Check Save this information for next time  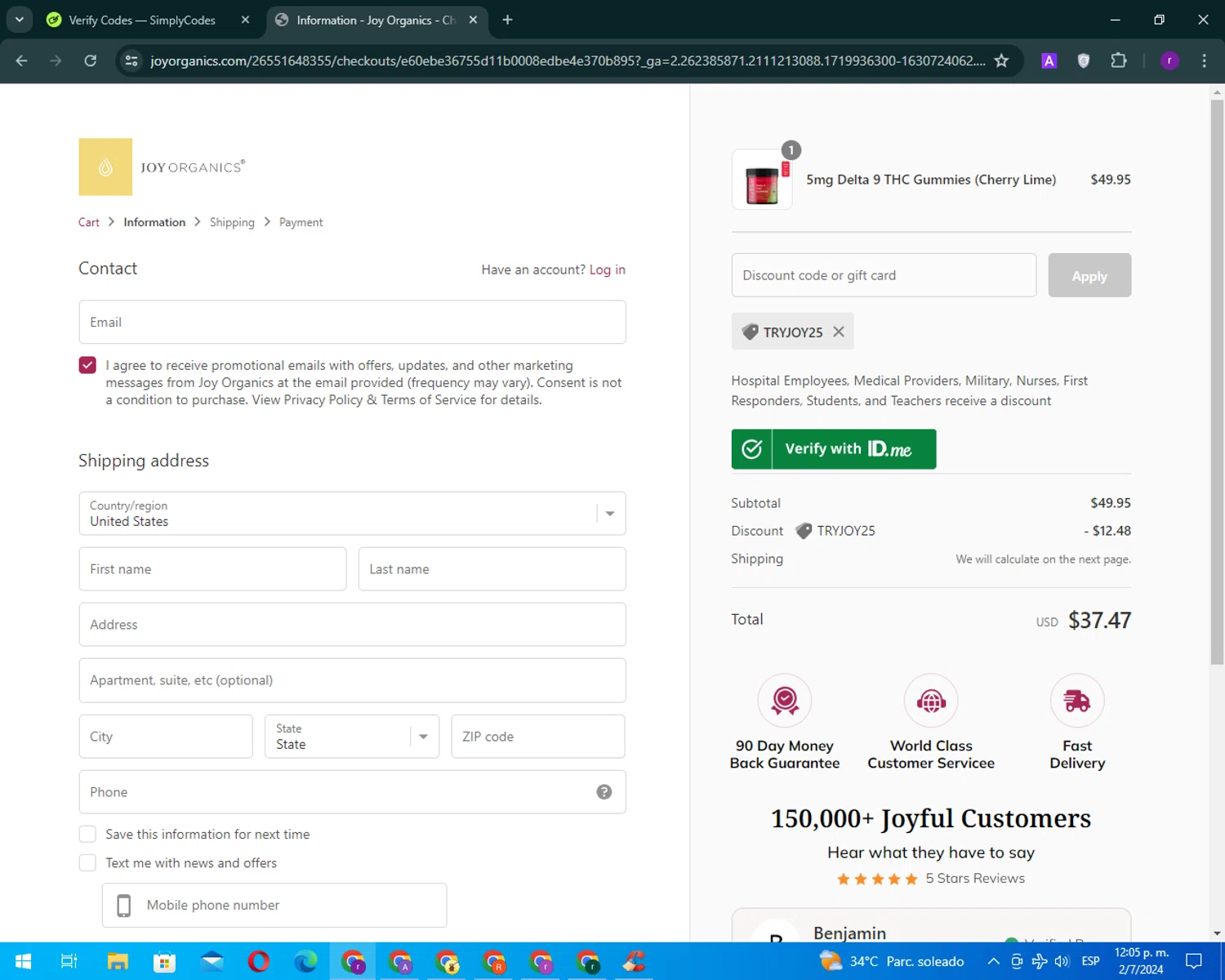(87, 834)
